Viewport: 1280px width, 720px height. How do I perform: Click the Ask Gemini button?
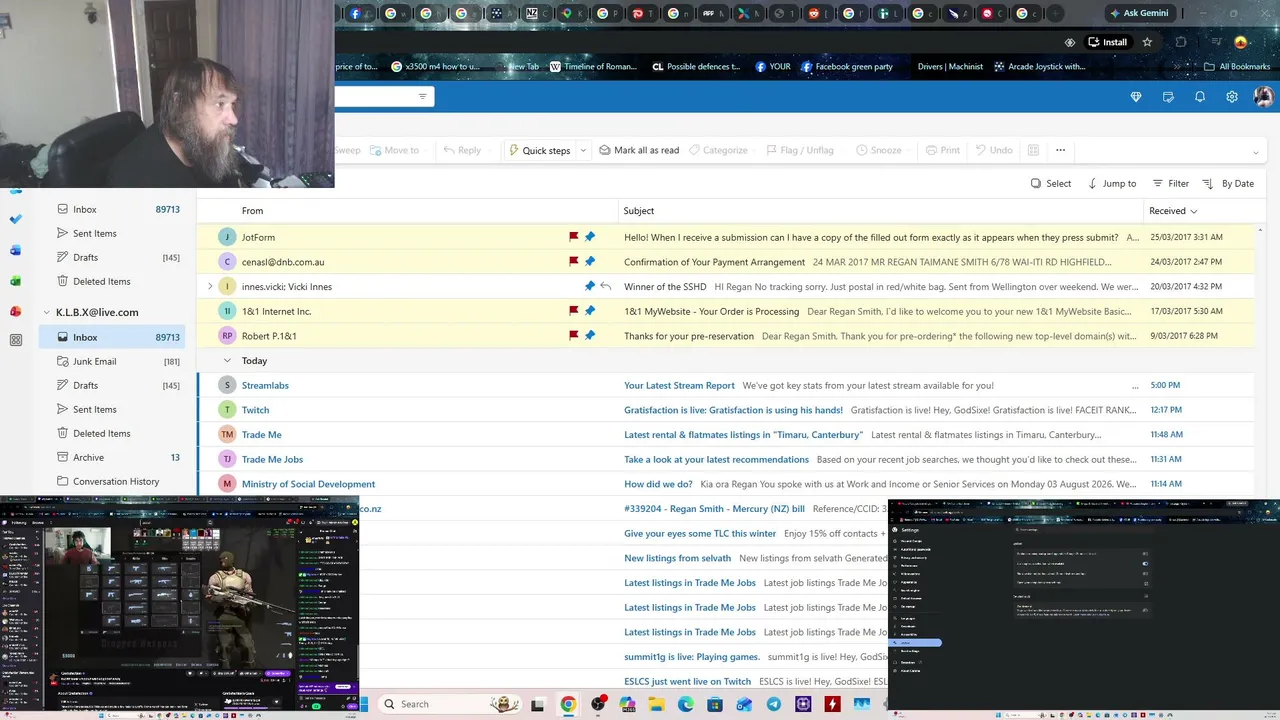[x=1138, y=13]
